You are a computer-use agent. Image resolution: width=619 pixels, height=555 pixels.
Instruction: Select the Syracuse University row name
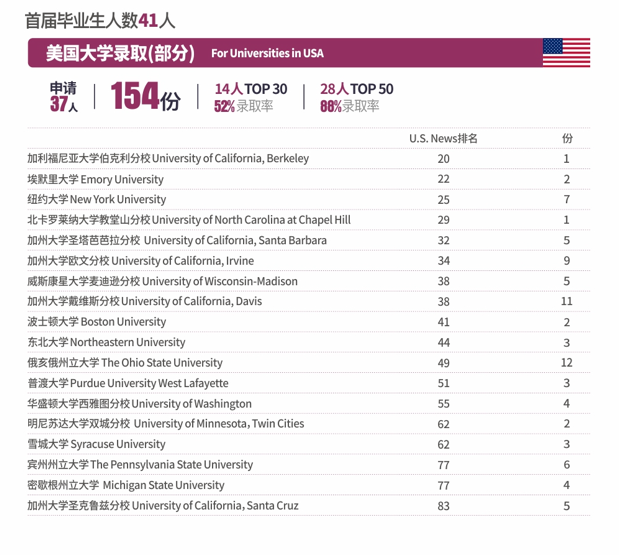96,444
